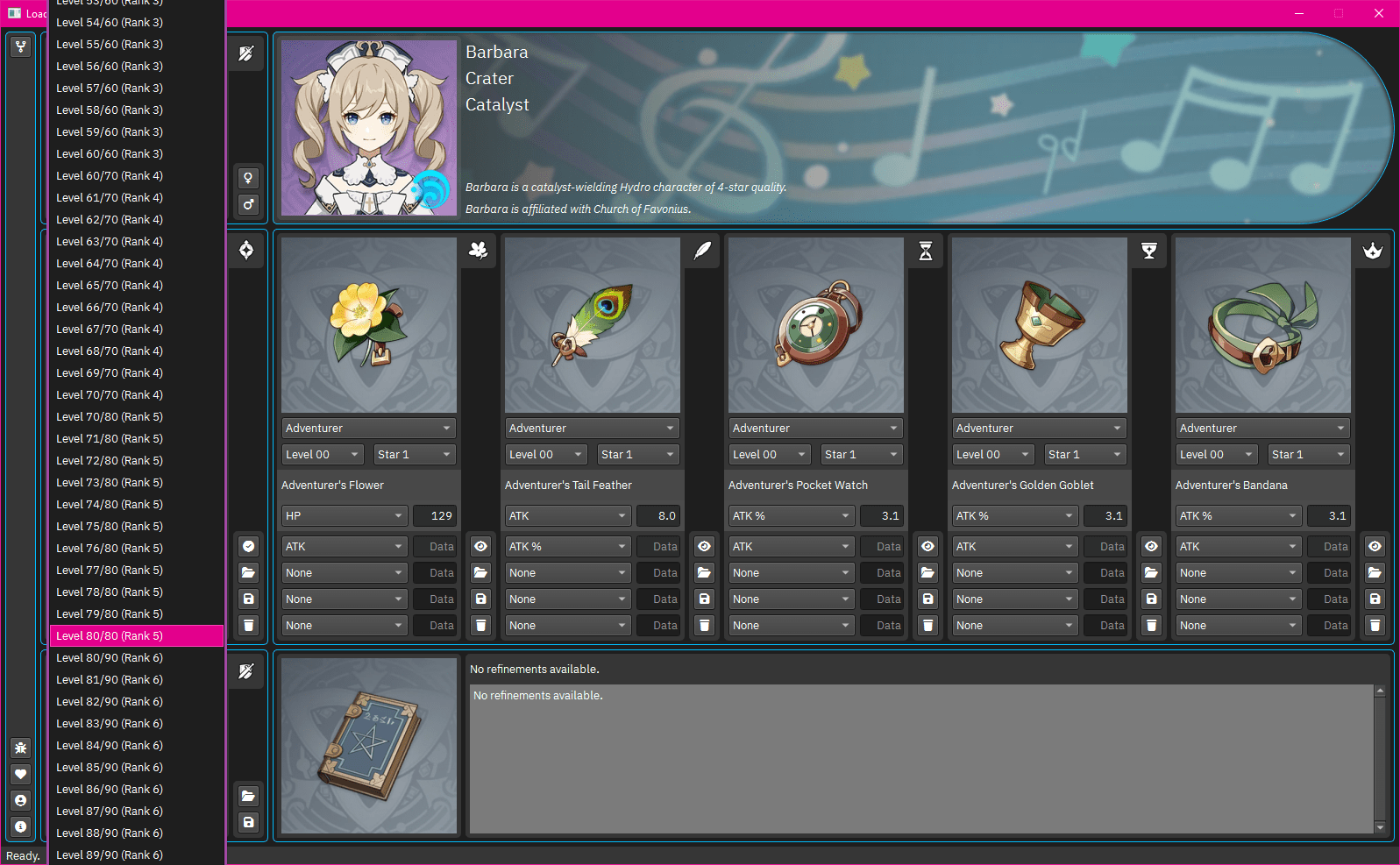Click the save icon beside the Tail Feather card

click(x=481, y=599)
